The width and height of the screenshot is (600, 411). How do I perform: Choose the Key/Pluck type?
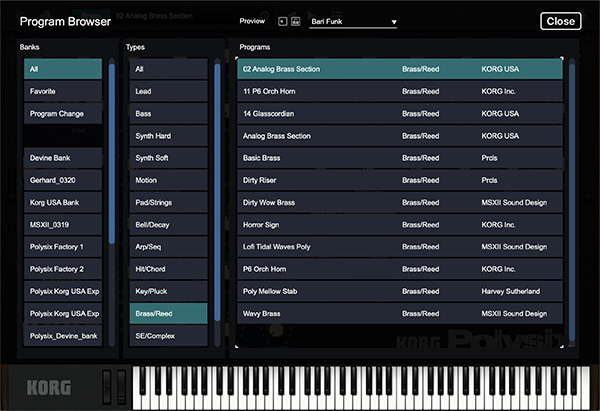point(168,291)
